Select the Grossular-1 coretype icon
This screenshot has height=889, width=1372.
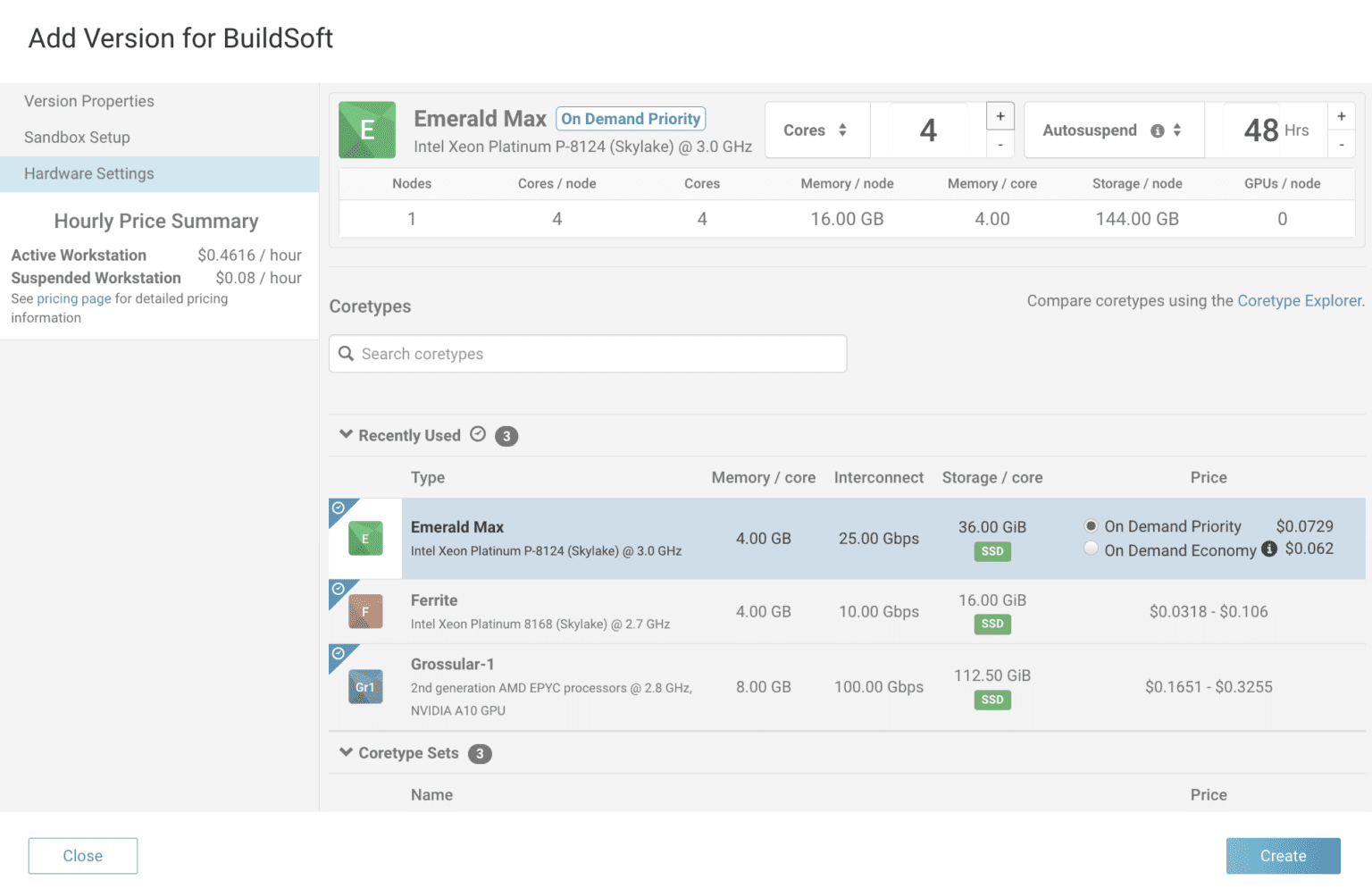[365, 686]
